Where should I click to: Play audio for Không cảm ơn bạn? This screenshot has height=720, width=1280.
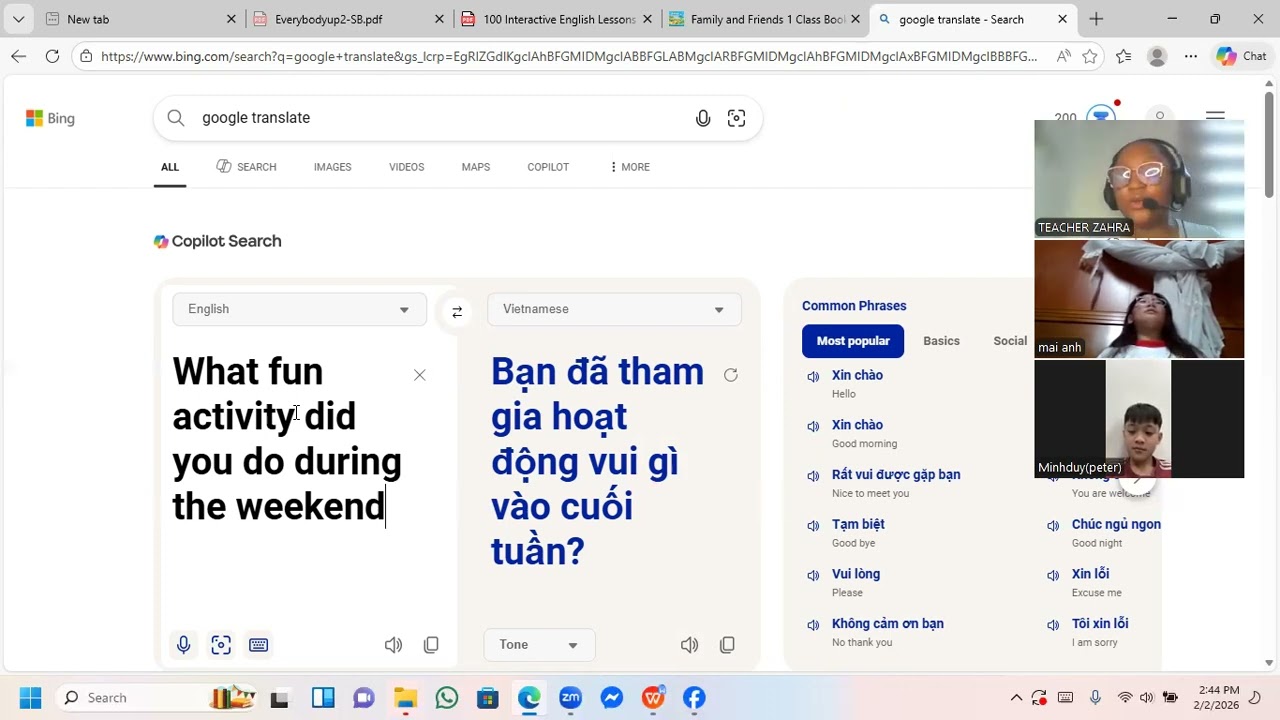click(813, 625)
